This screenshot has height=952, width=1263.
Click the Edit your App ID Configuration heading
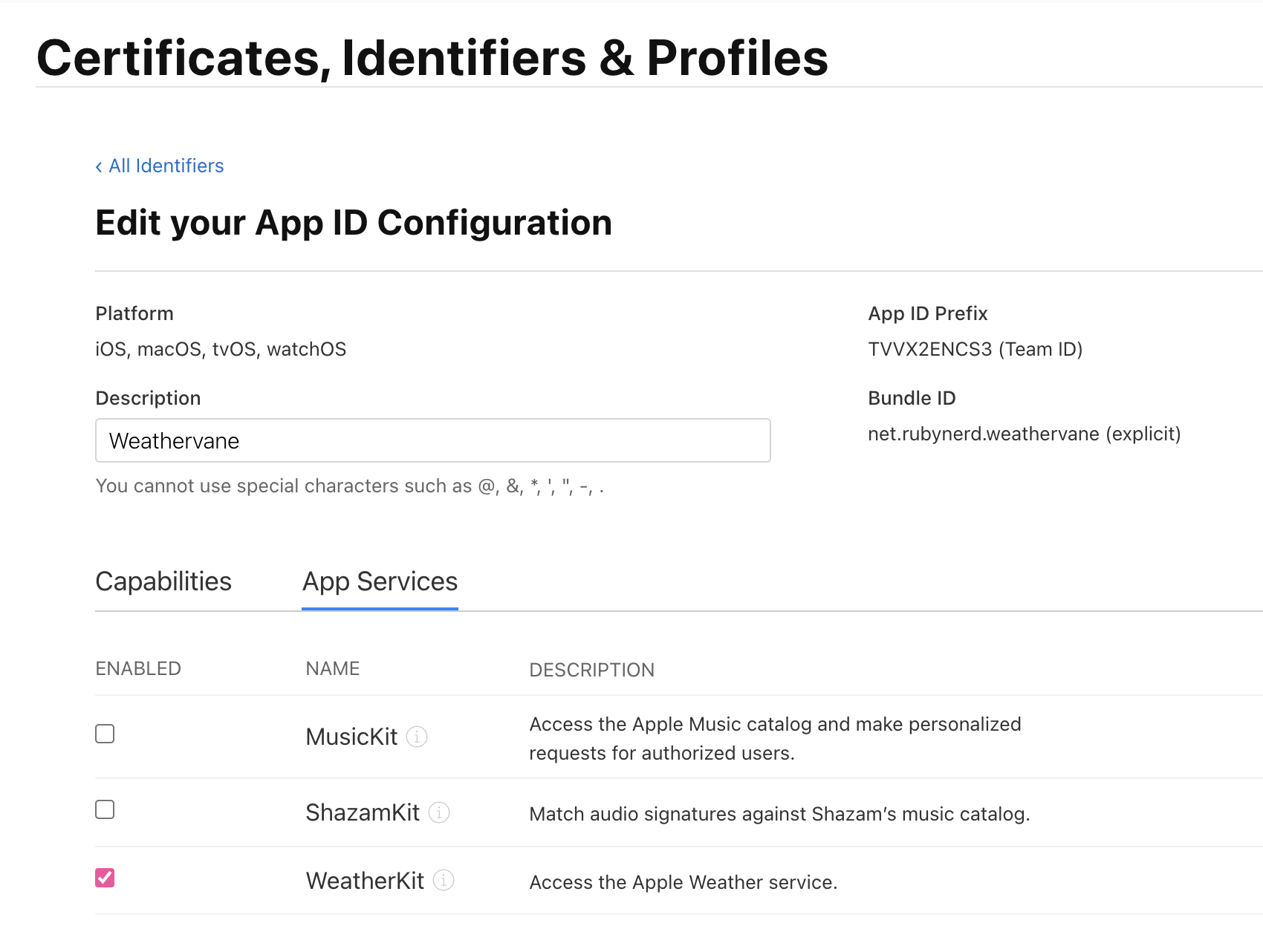[x=354, y=223]
